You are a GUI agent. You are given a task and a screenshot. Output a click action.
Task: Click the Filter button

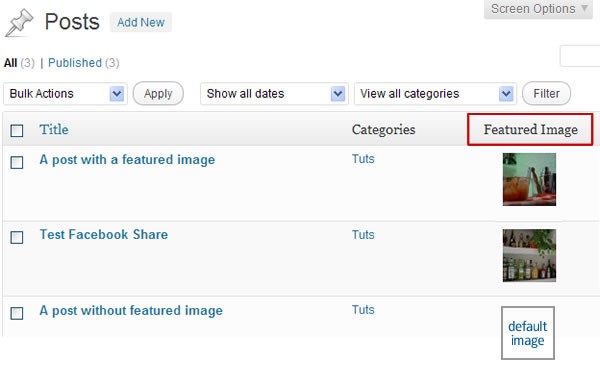click(546, 93)
